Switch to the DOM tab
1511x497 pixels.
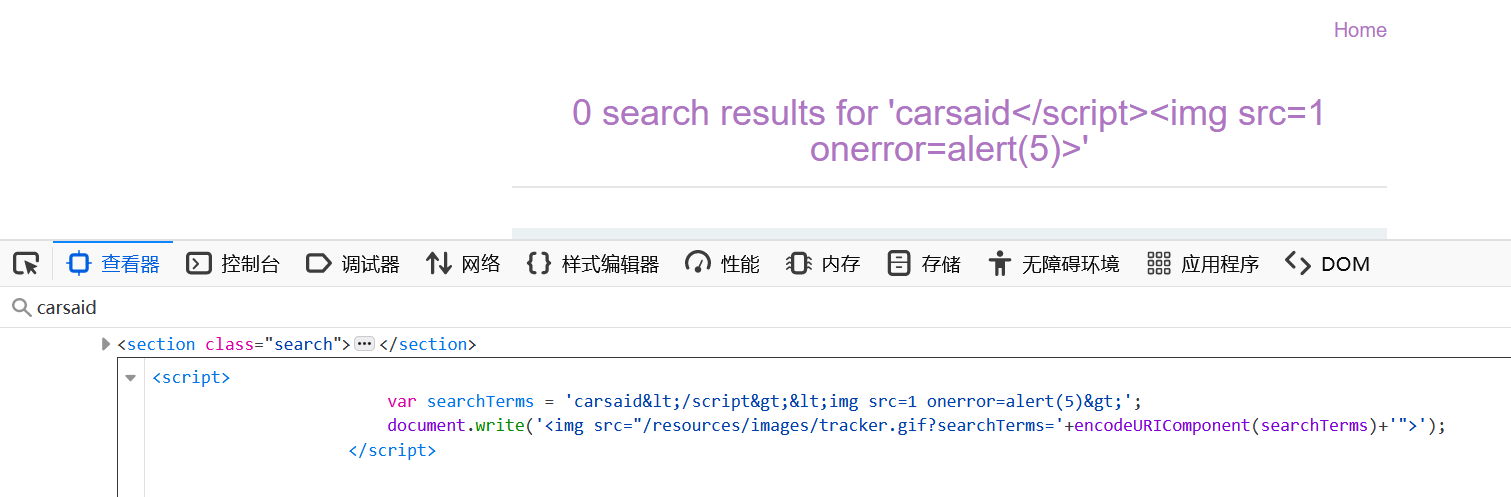(1327, 264)
